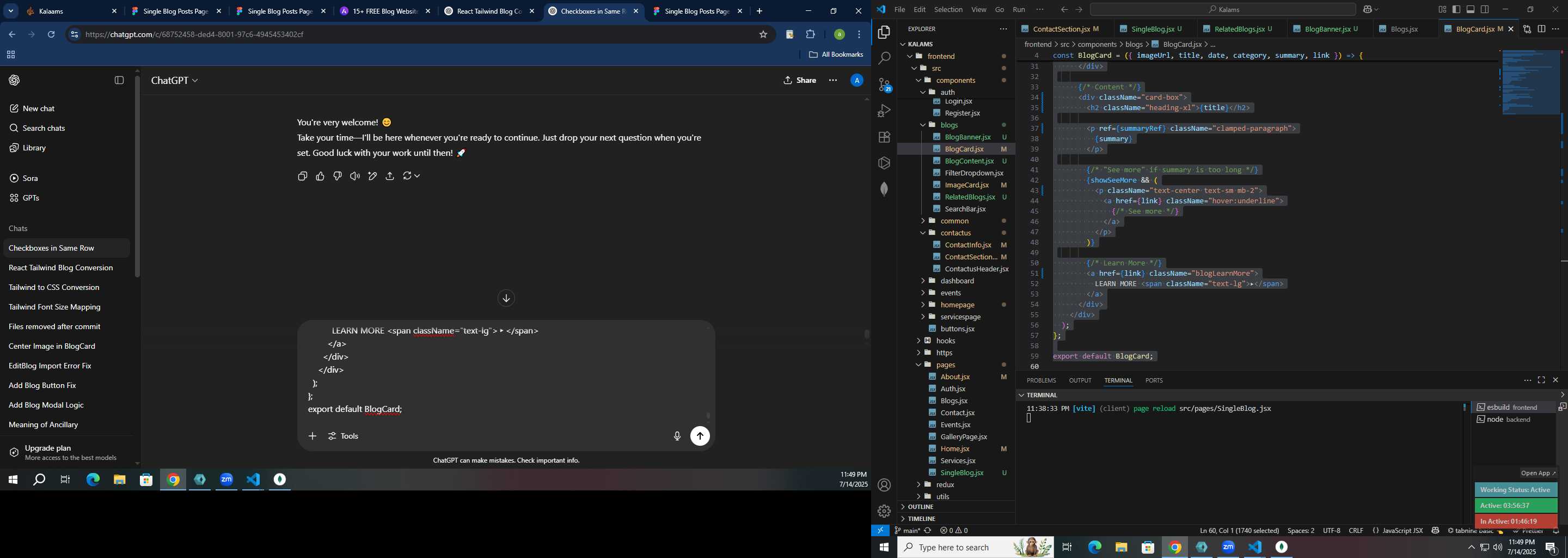Open All Bookmarks folder

tap(836, 55)
